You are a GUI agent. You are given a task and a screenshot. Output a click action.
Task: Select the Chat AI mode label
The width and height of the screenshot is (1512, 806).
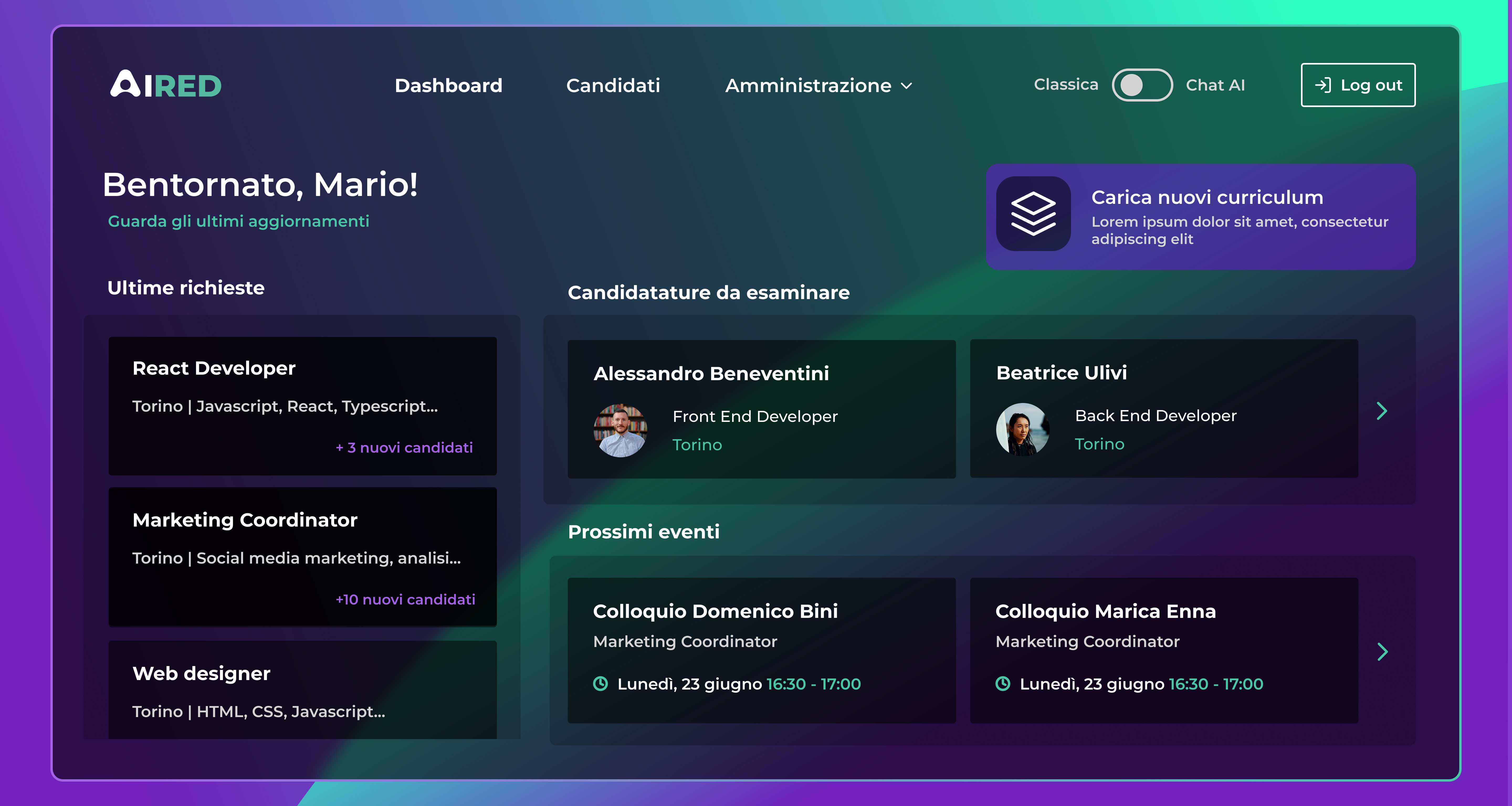point(1216,85)
